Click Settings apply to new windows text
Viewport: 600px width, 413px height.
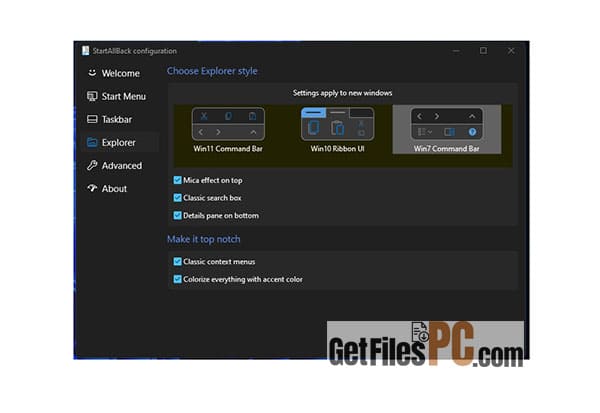(342, 93)
